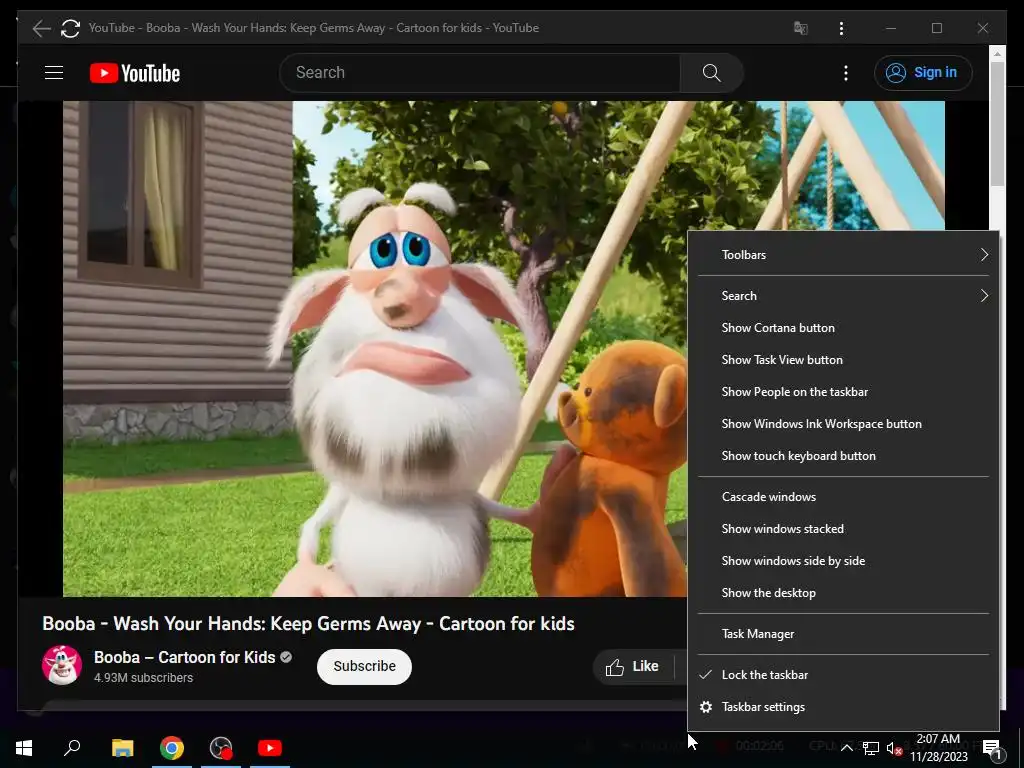Open taskbar search magnifier
Image resolution: width=1024 pixels, height=768 pixels.
(x=72, y=748)
